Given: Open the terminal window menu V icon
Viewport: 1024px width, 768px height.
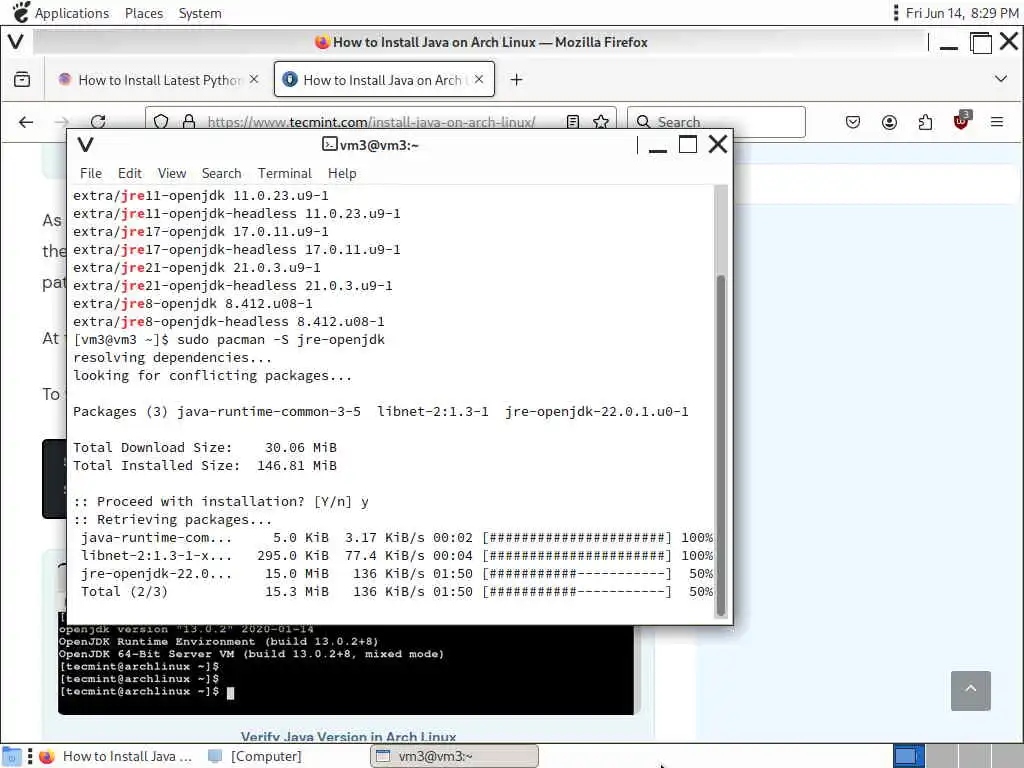Looking at the screenshot, I should tap(86, 144).
